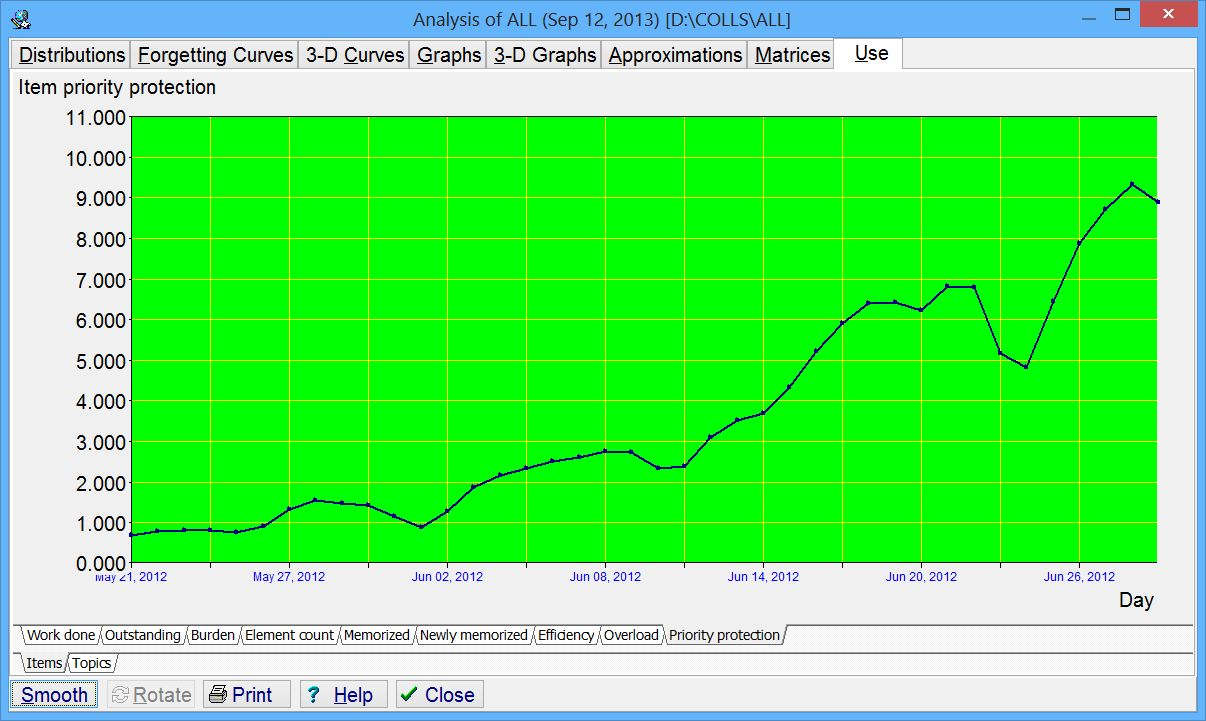Open the Outstanding bottom tab
The image size is (1206, 721).
click(x=143, y=635)
